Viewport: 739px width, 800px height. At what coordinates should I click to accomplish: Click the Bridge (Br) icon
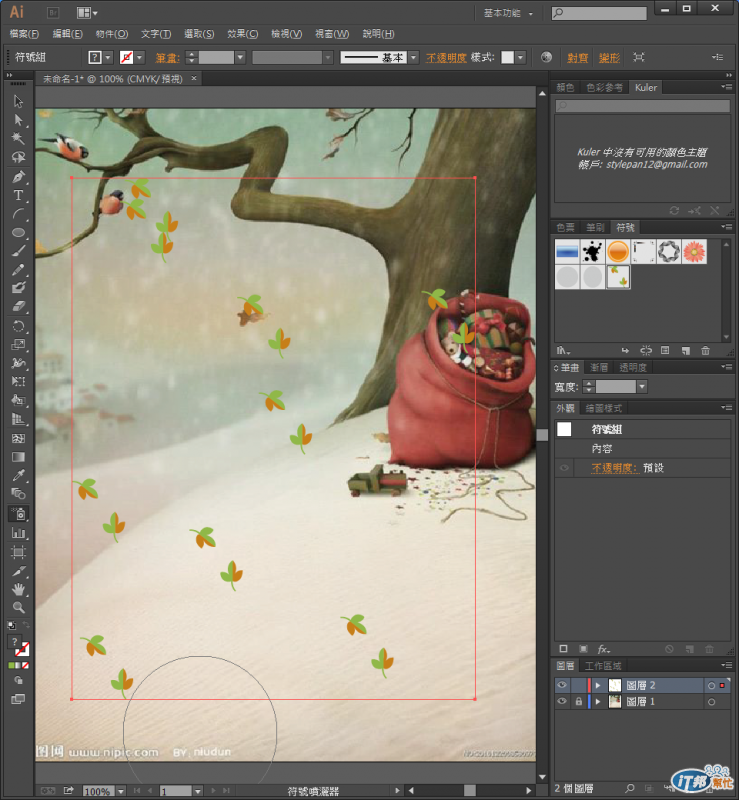point(53,13)
